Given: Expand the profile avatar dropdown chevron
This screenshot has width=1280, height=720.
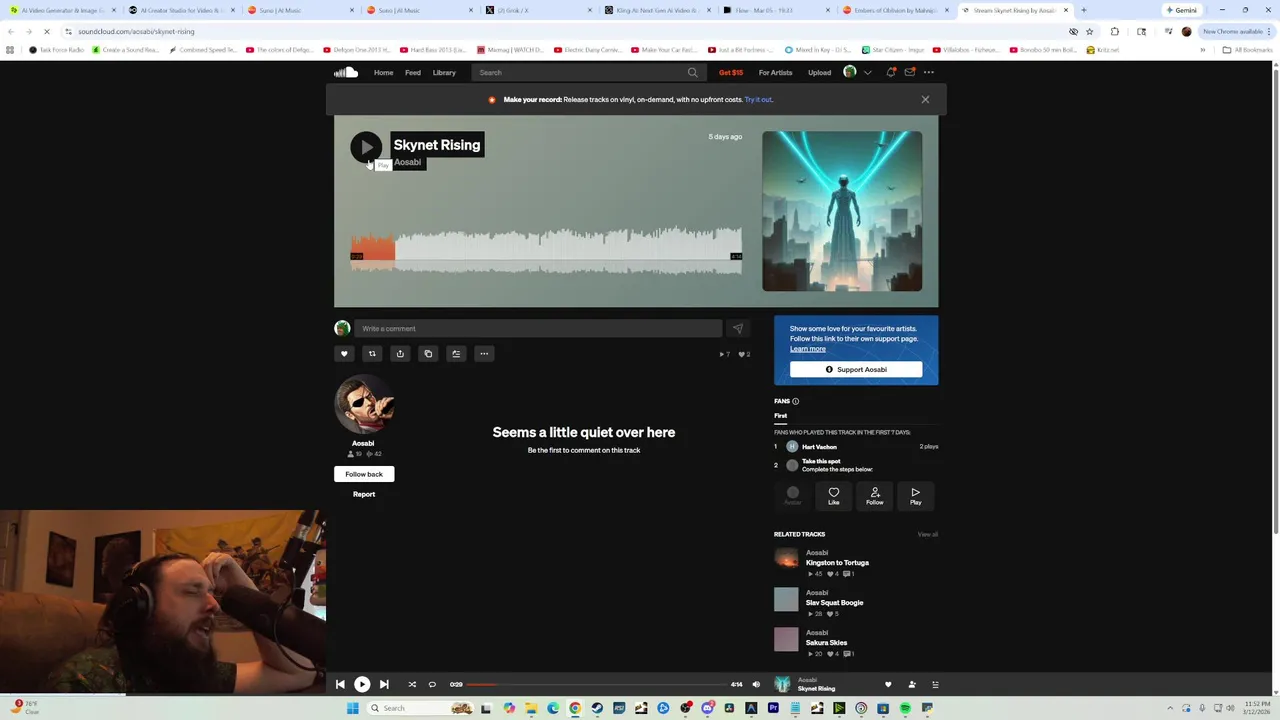Looking at the screenshot, I should point(867,72).
